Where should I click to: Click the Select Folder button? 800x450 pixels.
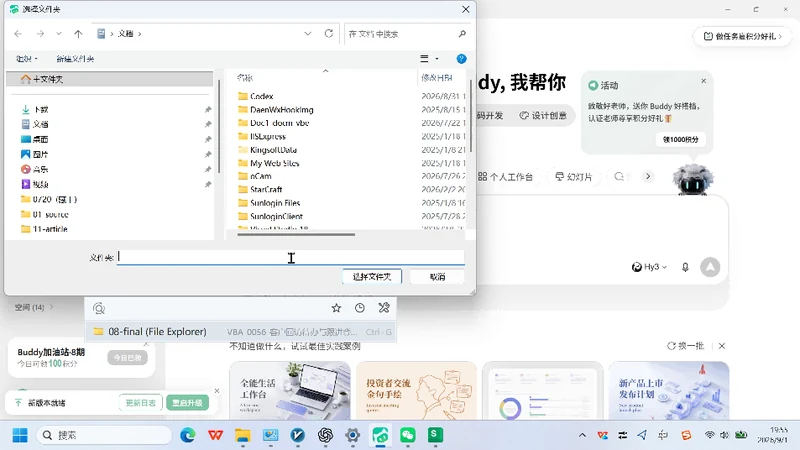click(x=372, y=277)
